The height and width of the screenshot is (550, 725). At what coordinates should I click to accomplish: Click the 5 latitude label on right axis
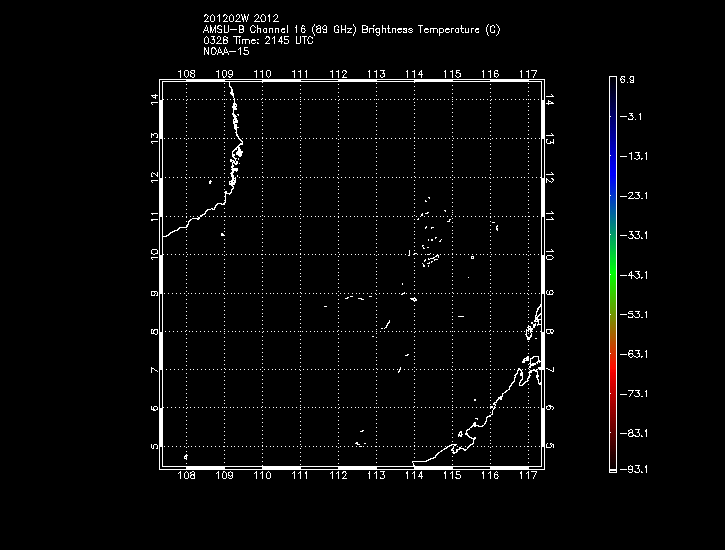click(x=550, y=446)
